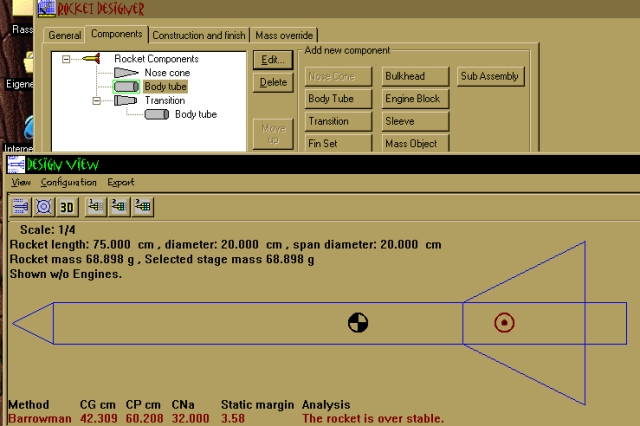Click the center of gravity marker
The image size is (640, 426).
(358, 323)
